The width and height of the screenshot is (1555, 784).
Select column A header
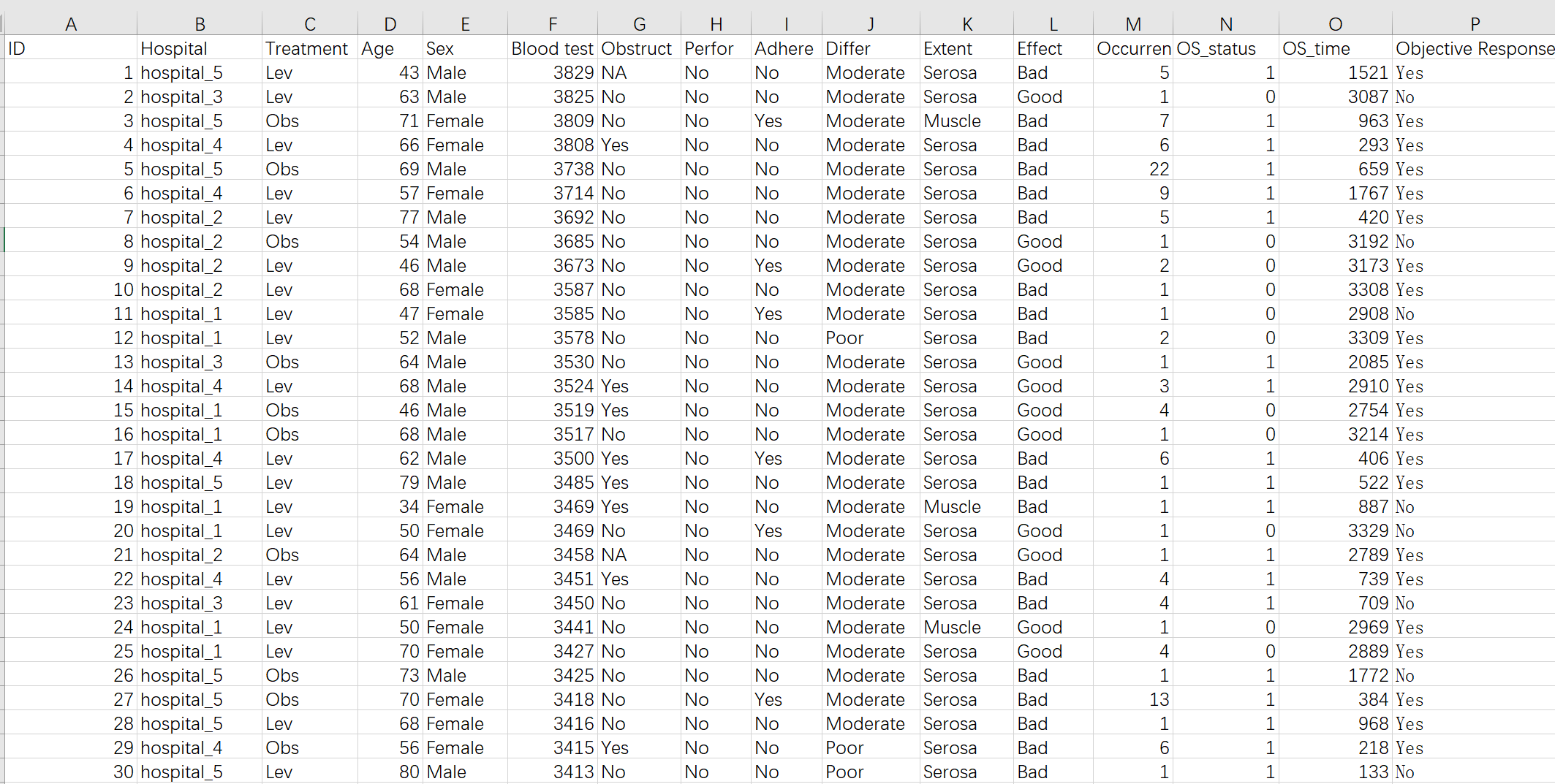(x=71, y=24)
